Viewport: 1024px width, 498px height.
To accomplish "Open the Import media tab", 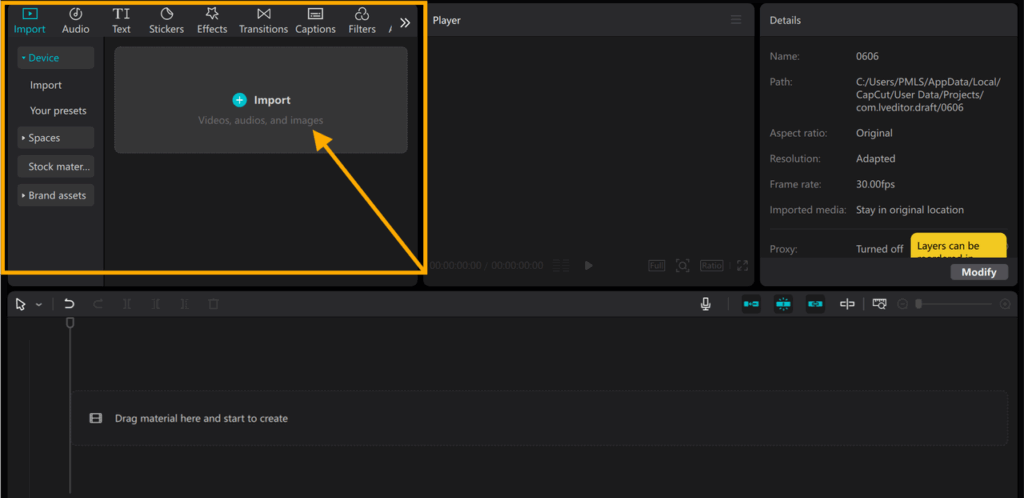I will [29, 20].
